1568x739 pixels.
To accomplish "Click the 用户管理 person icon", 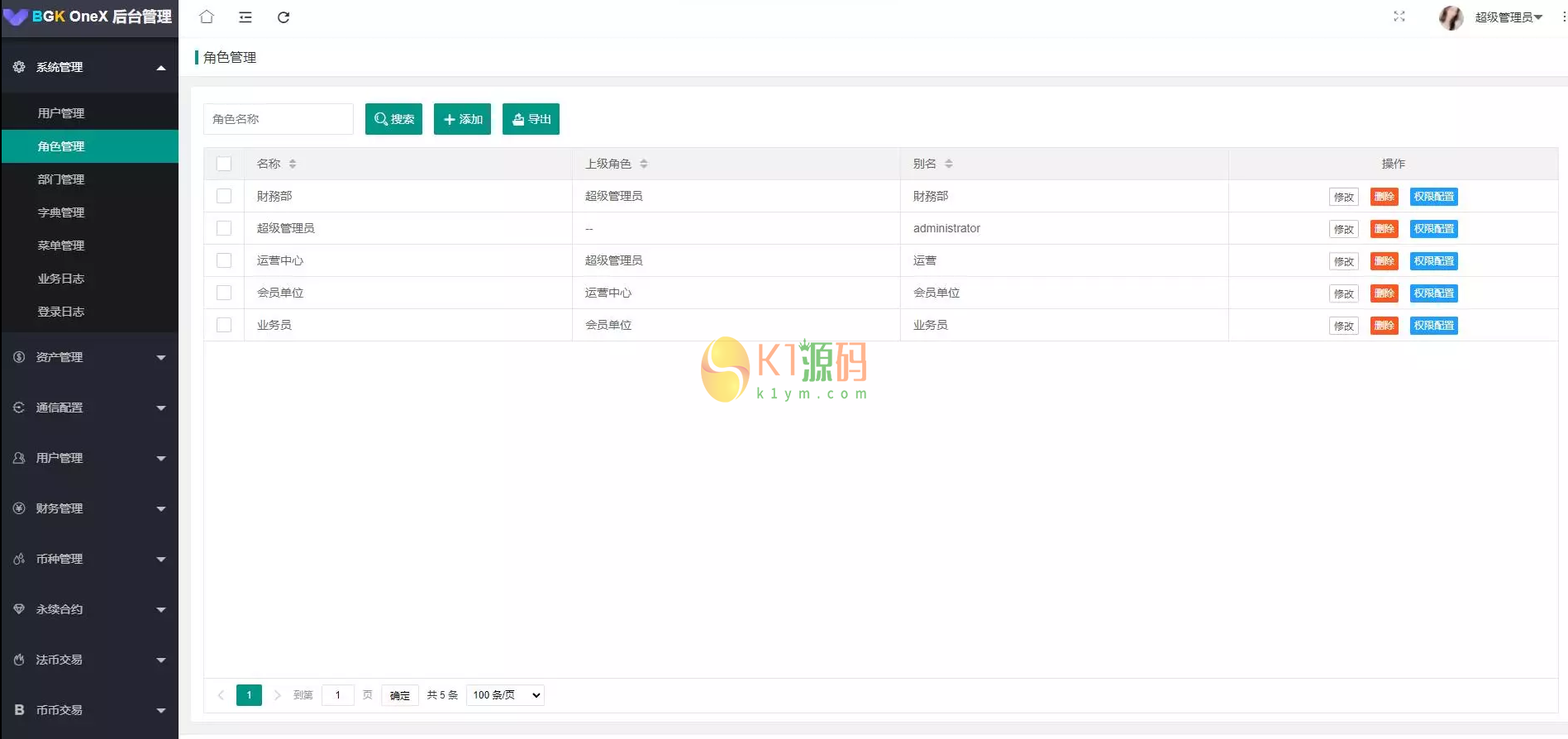I will pos(19,458).
